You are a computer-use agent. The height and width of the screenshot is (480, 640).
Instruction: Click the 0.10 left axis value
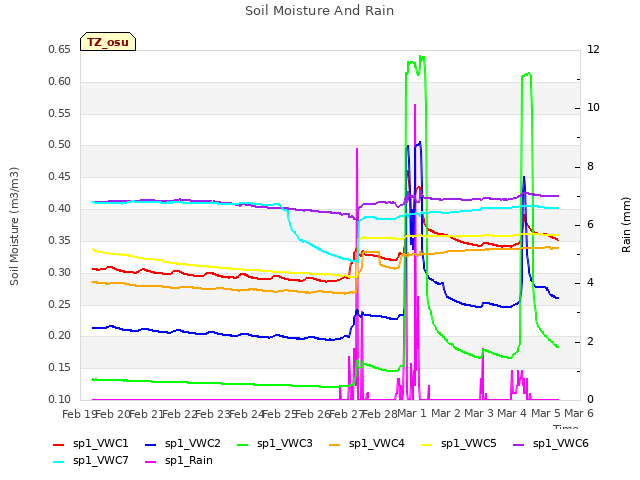point(60,399)
